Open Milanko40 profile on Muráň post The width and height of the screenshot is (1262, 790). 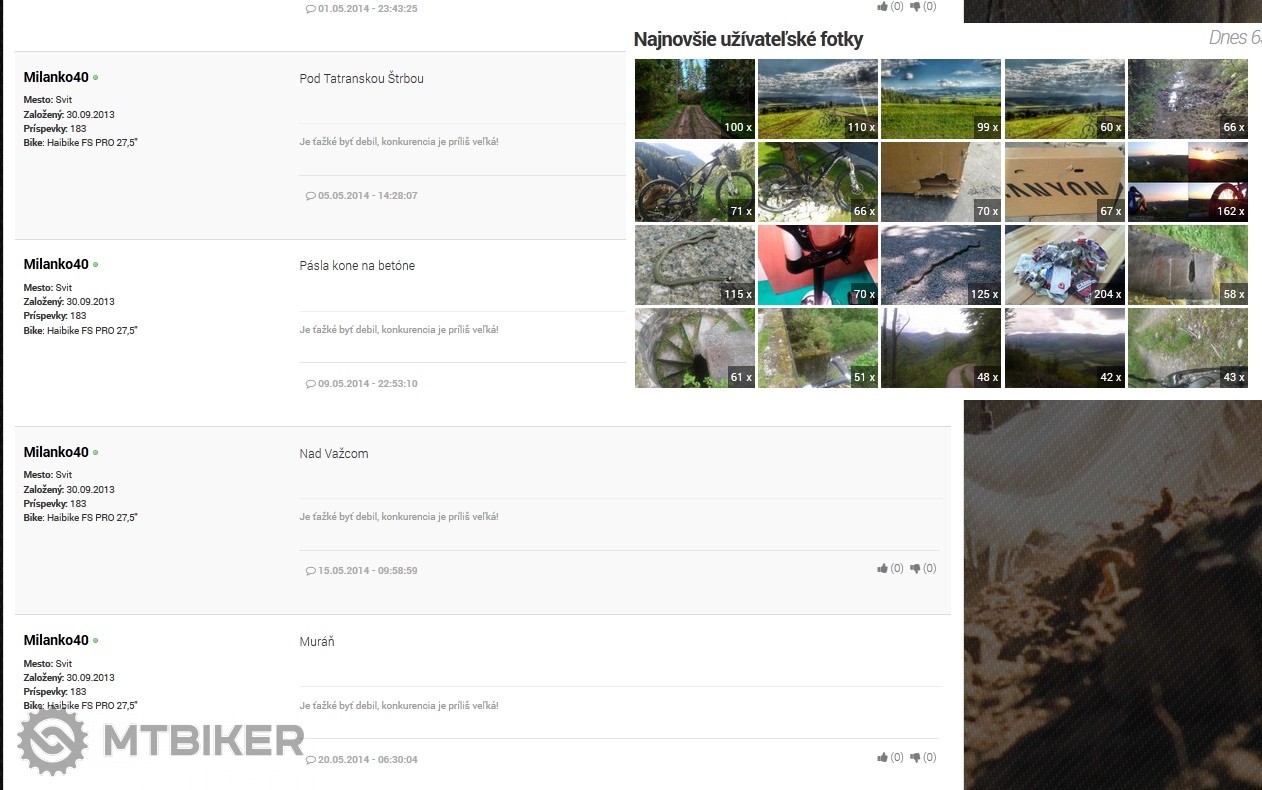pos(56,640)
